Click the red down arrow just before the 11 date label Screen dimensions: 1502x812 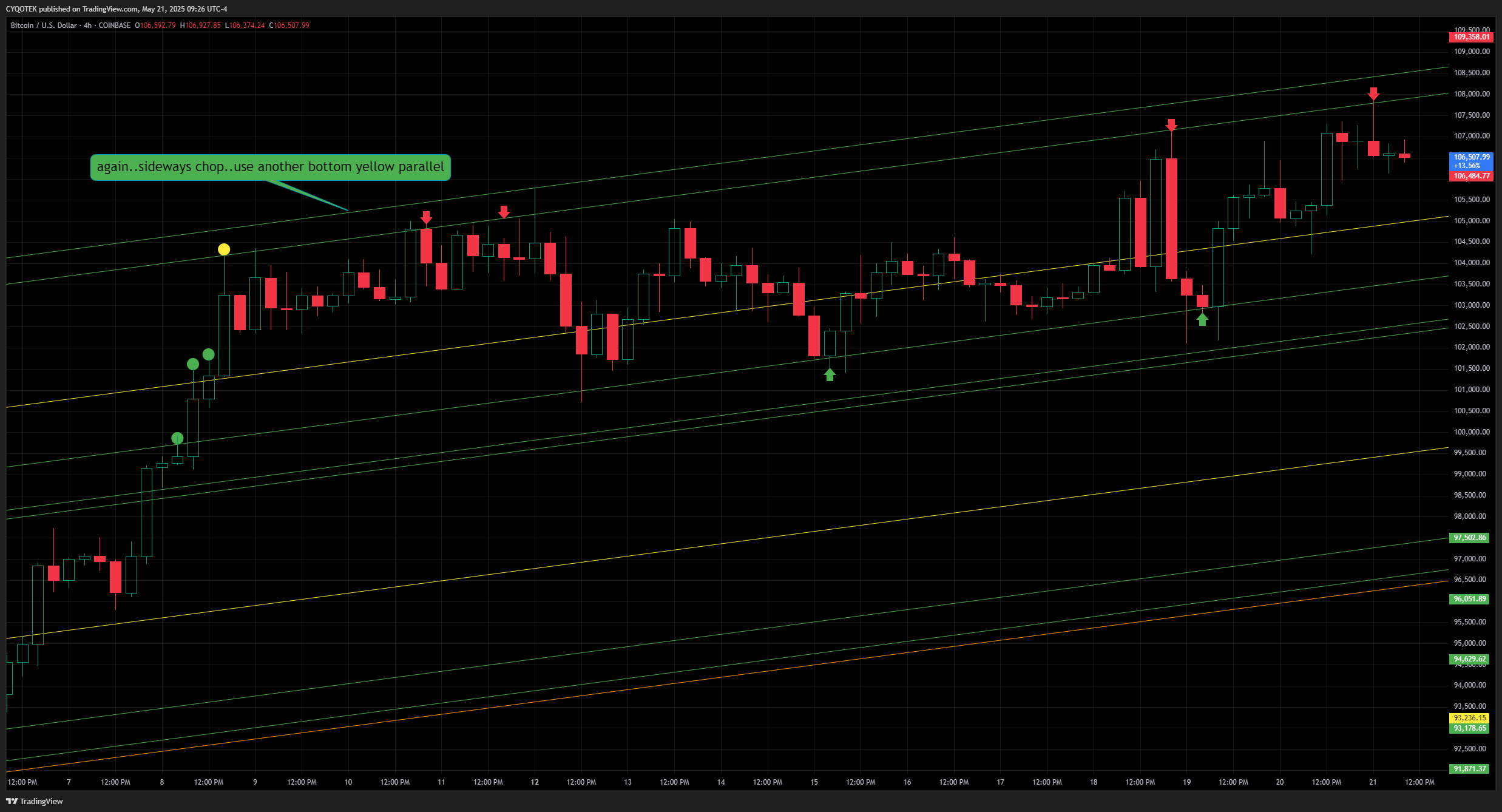[x=426, y=218]
